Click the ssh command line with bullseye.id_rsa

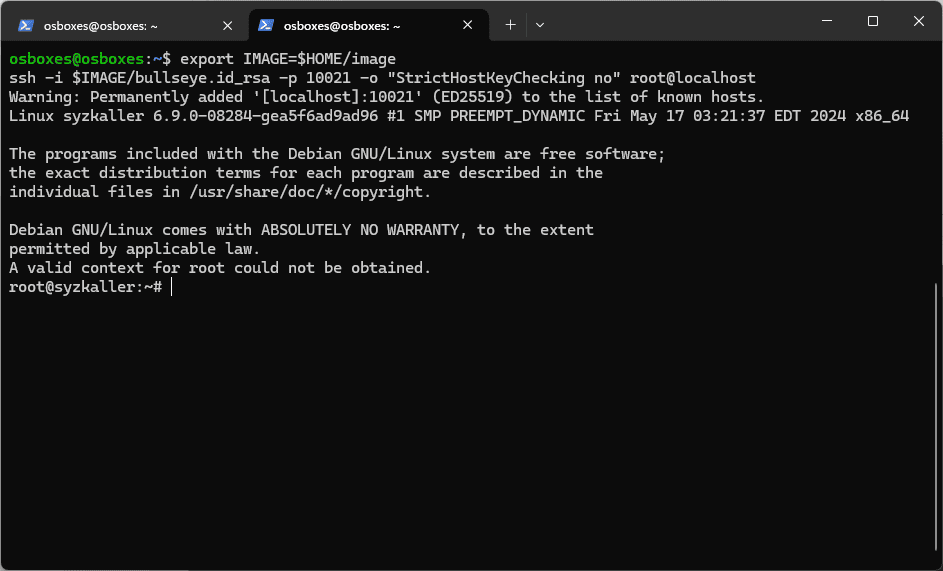pyautogui.click(x=382, y=78)
